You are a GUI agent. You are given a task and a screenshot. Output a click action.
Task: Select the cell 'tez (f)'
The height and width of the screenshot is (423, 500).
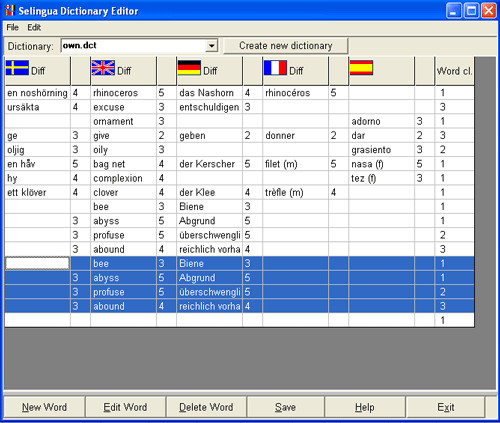pyautogui.click(x=381, y=178)
